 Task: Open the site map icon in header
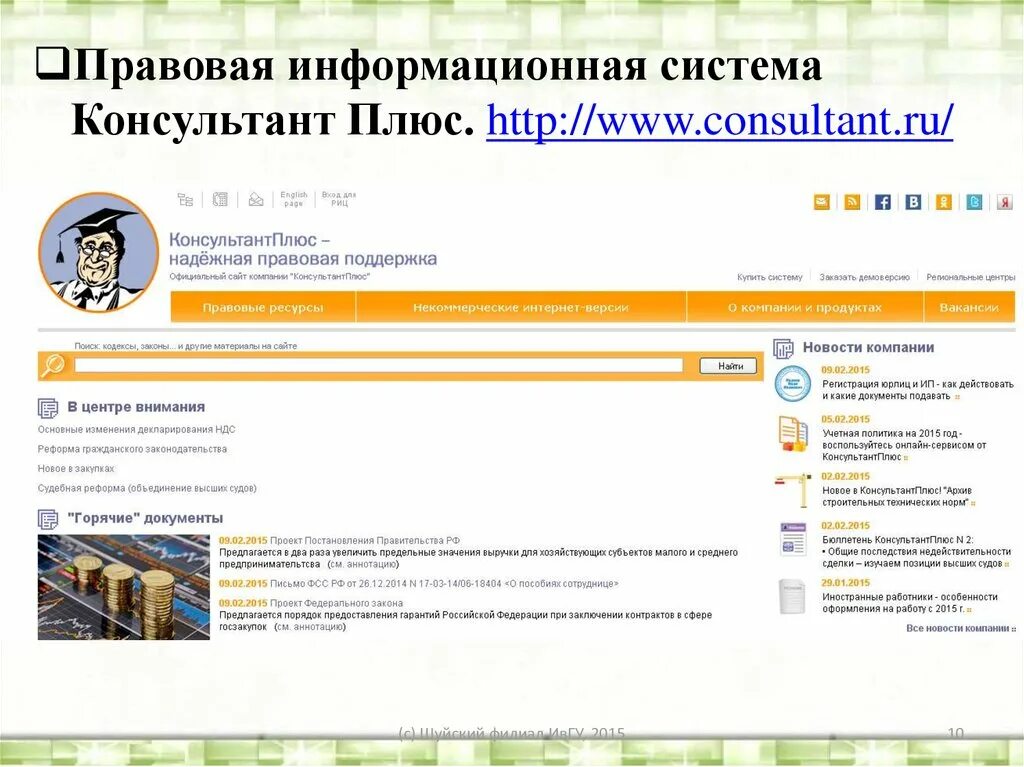(x=185, y=200)
